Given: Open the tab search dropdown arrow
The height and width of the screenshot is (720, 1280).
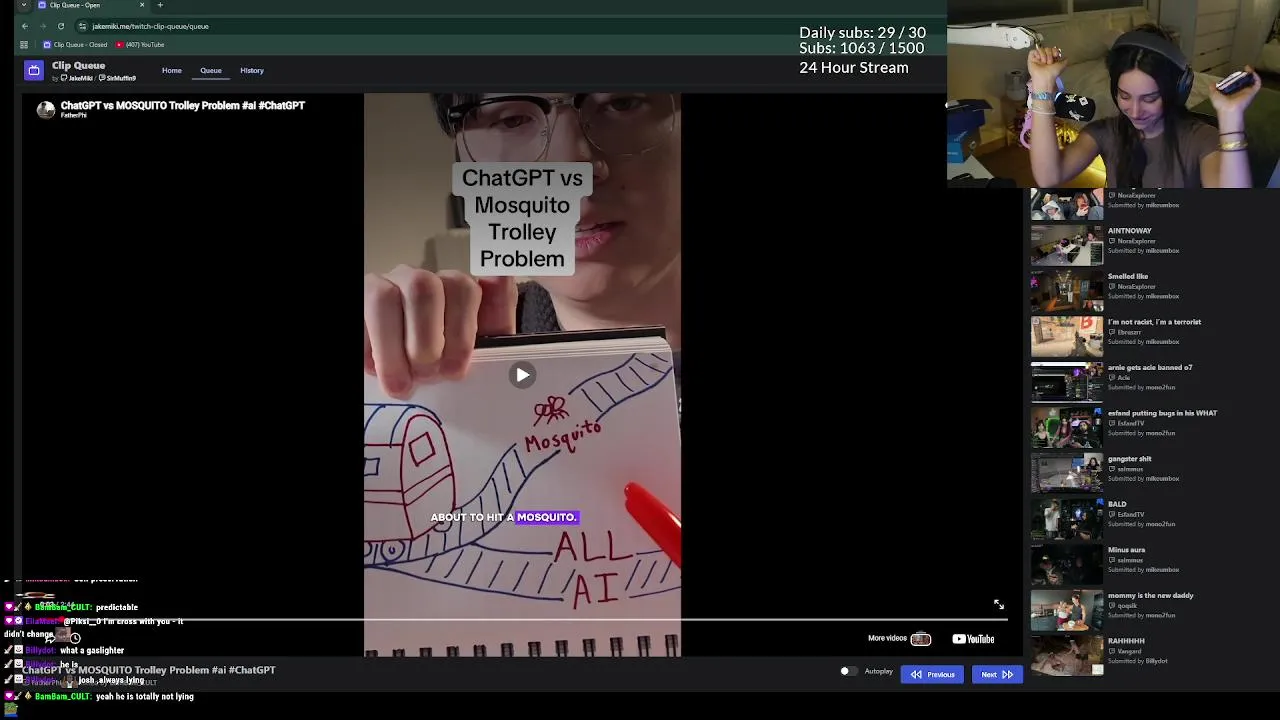Looking at the screenshot, I should [x=24, y=5].
